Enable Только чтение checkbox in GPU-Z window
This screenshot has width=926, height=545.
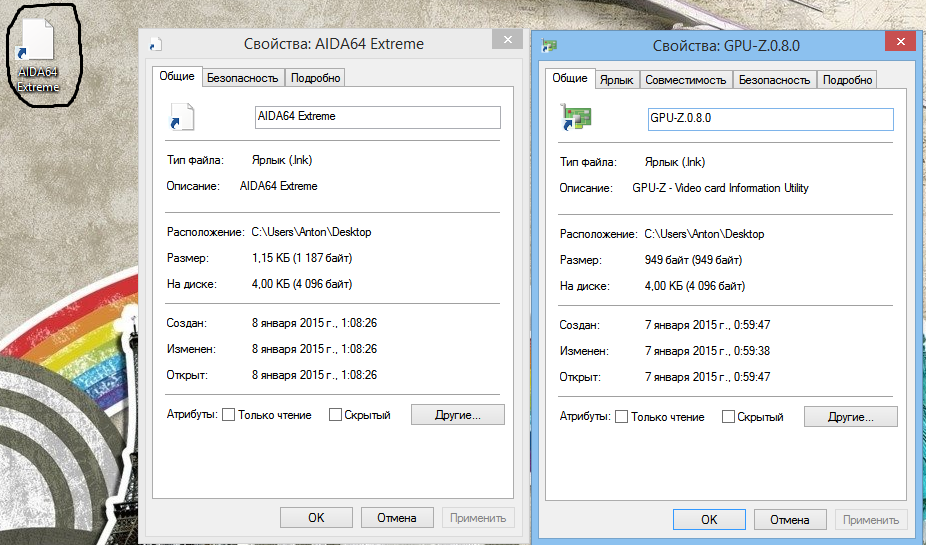(621, 417)
